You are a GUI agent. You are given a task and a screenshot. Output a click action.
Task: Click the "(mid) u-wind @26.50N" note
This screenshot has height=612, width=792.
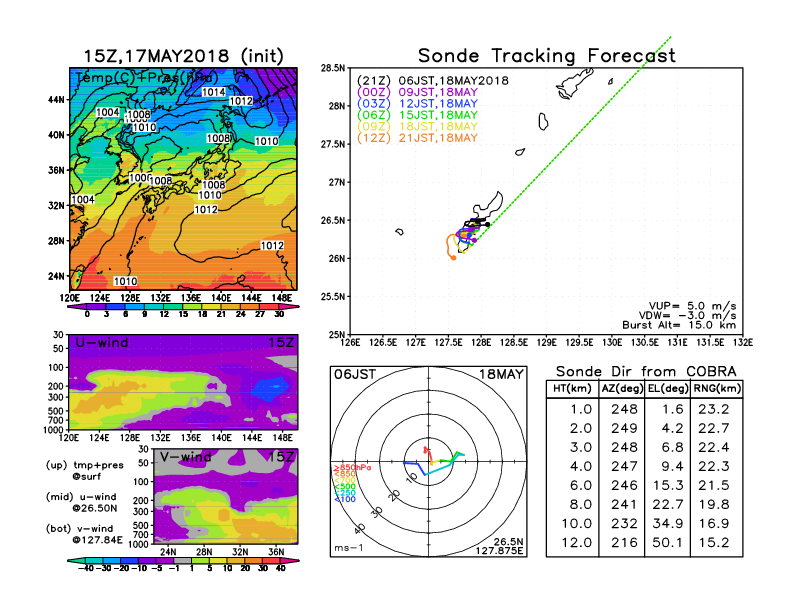pos(81,502)
